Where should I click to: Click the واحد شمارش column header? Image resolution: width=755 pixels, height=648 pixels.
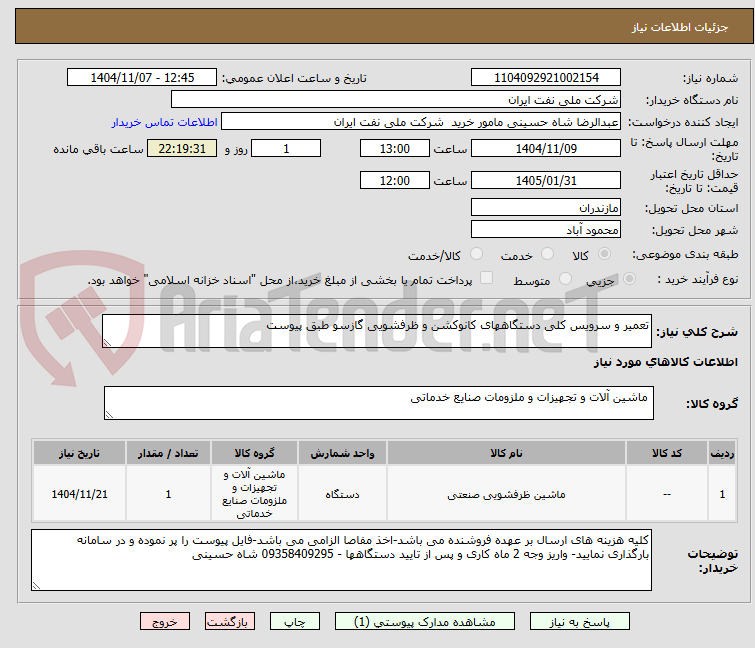(342, 453)
